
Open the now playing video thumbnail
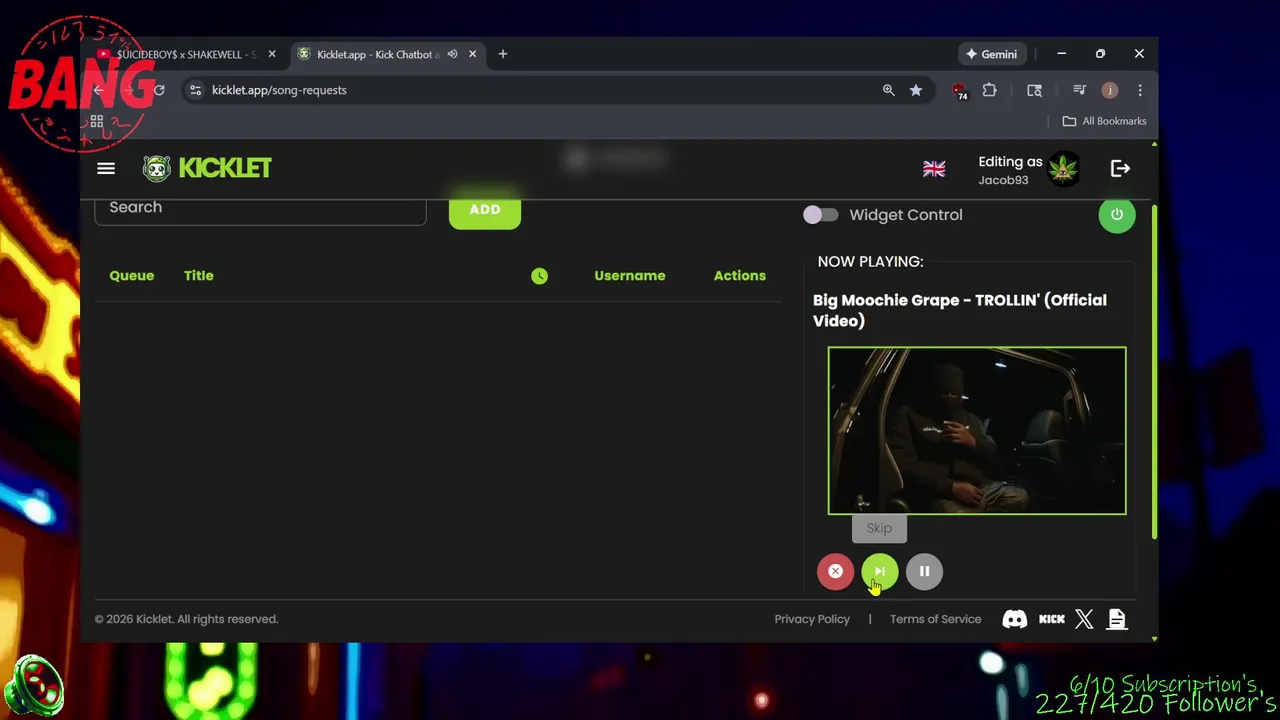click(x=977, y=430)
